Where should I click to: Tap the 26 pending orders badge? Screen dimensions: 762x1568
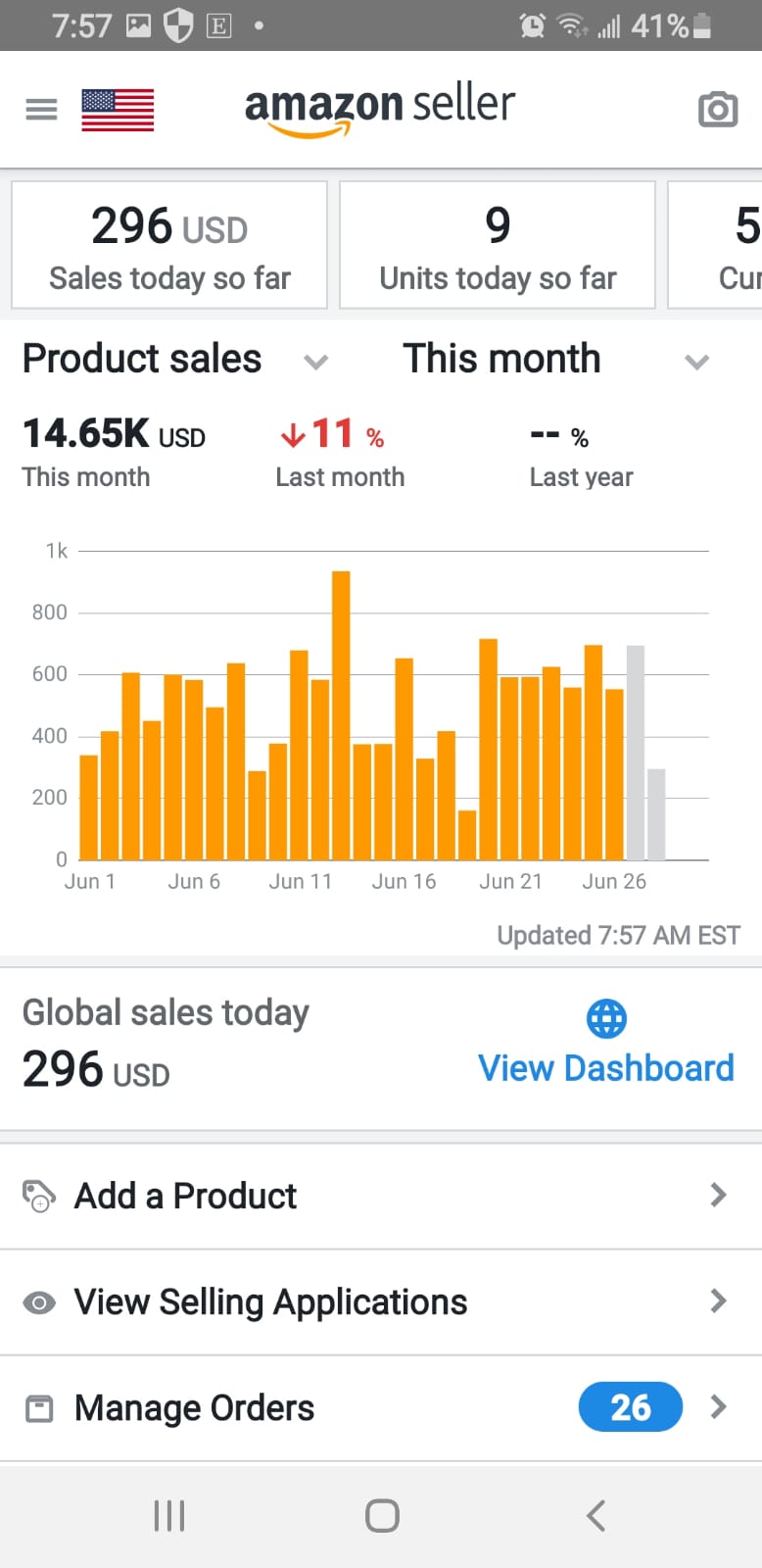631,1407
